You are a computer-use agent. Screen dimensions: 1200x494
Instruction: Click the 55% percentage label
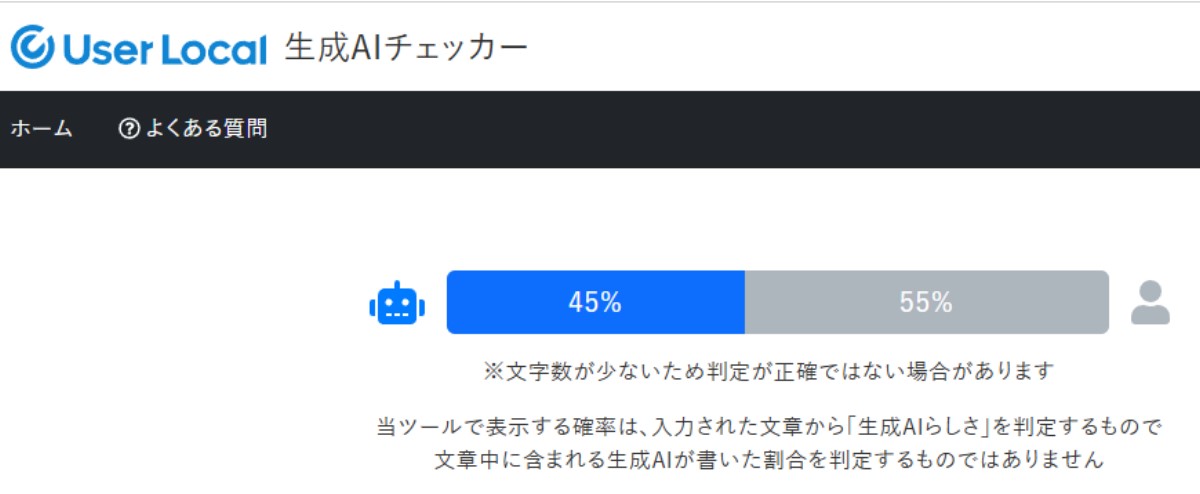point(926,302)
